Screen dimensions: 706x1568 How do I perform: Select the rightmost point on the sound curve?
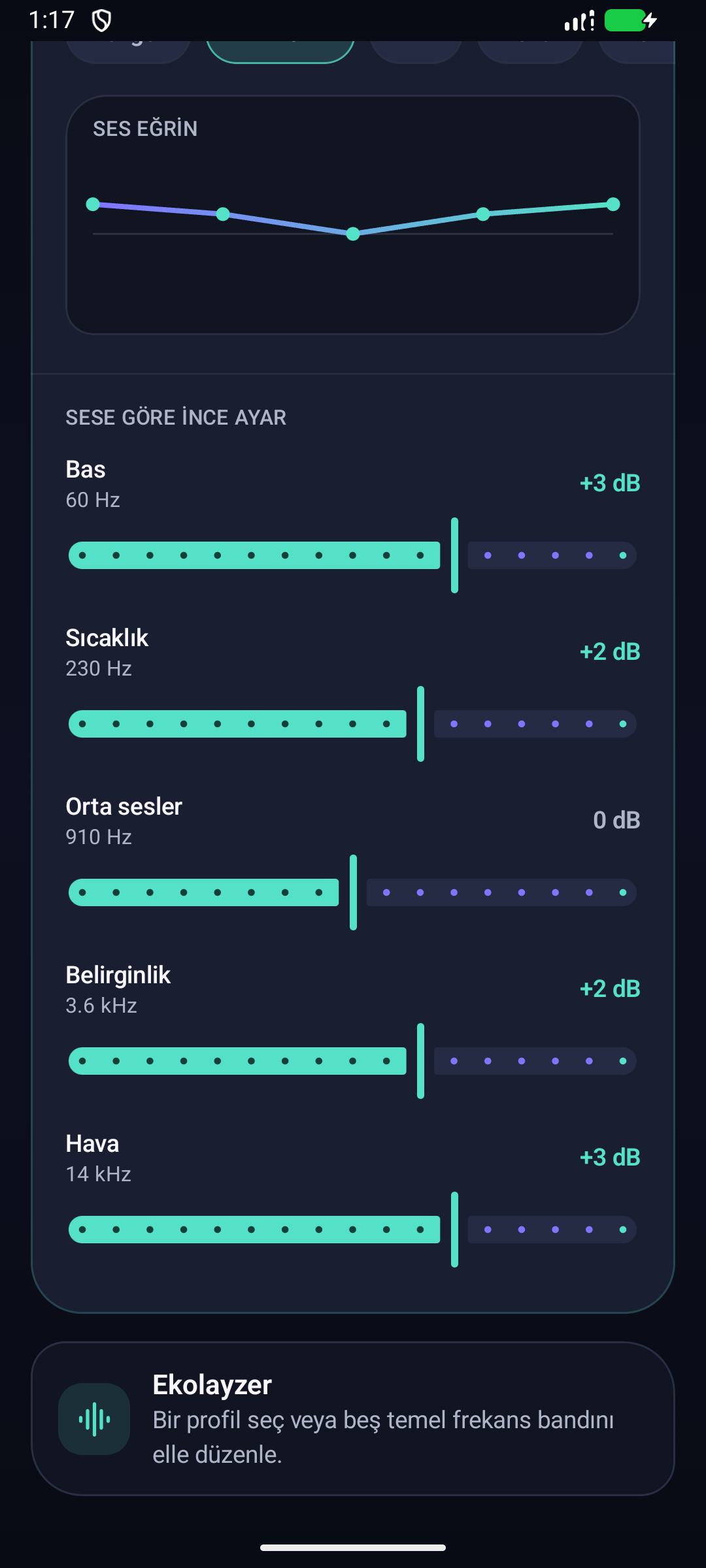[x=613, y=204]
